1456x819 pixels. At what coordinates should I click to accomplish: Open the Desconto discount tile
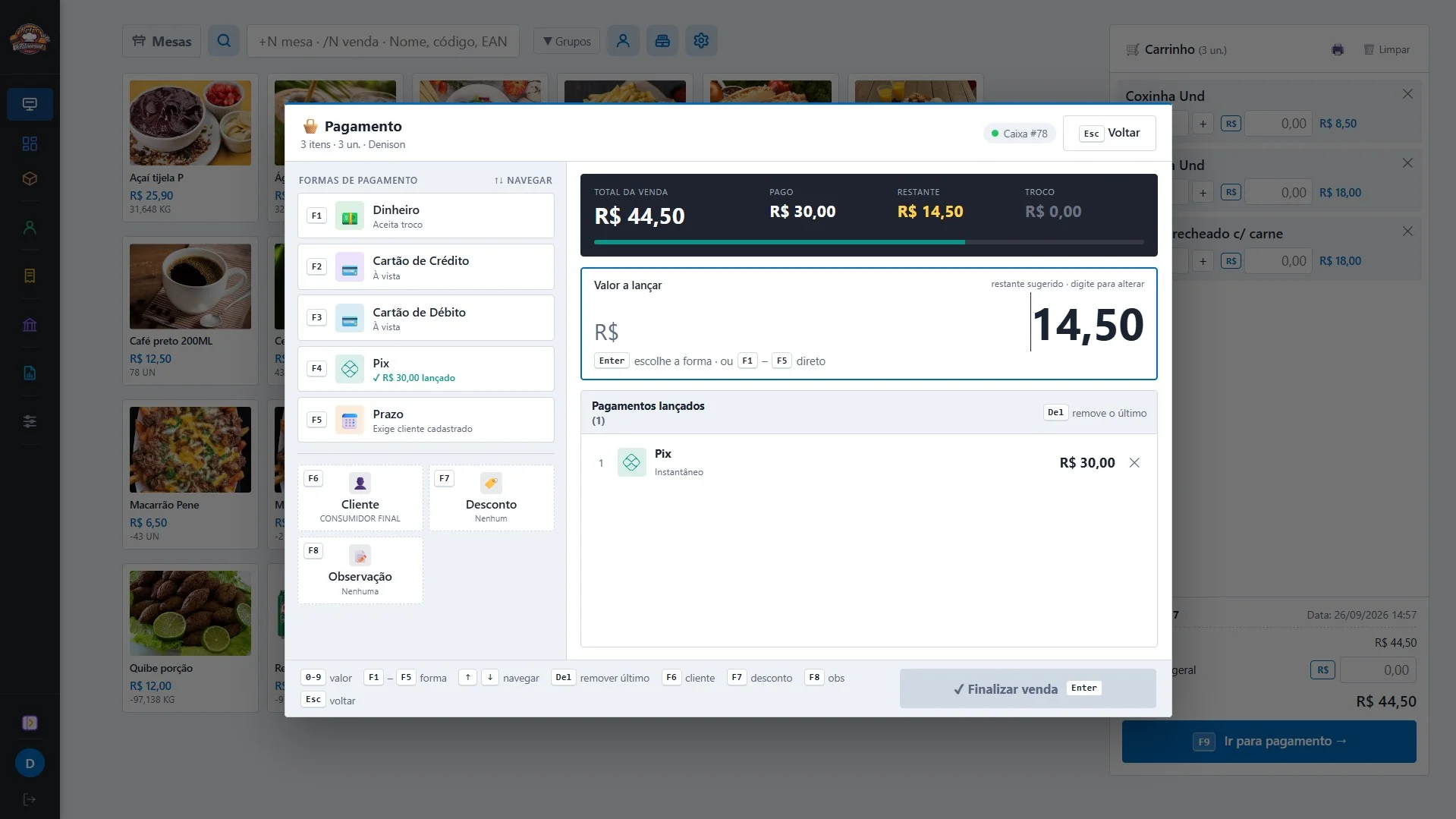(491, 498)
